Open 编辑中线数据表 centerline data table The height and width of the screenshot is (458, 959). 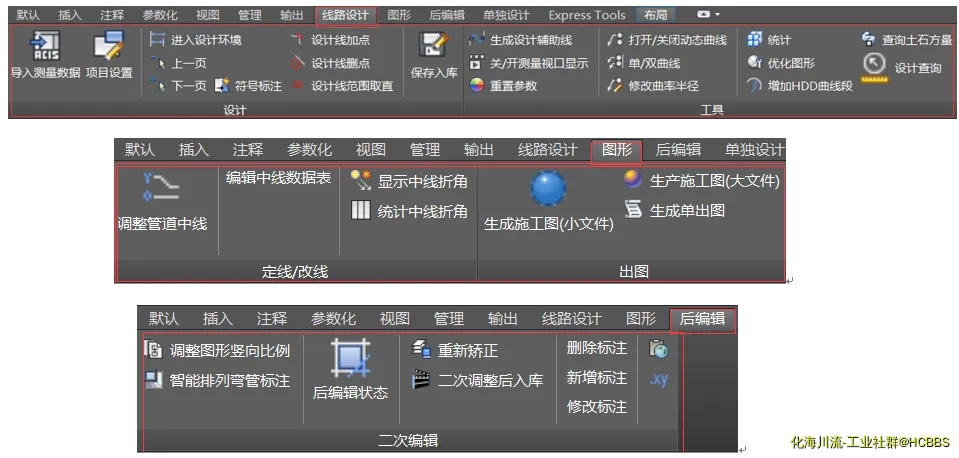click(278, 178)
